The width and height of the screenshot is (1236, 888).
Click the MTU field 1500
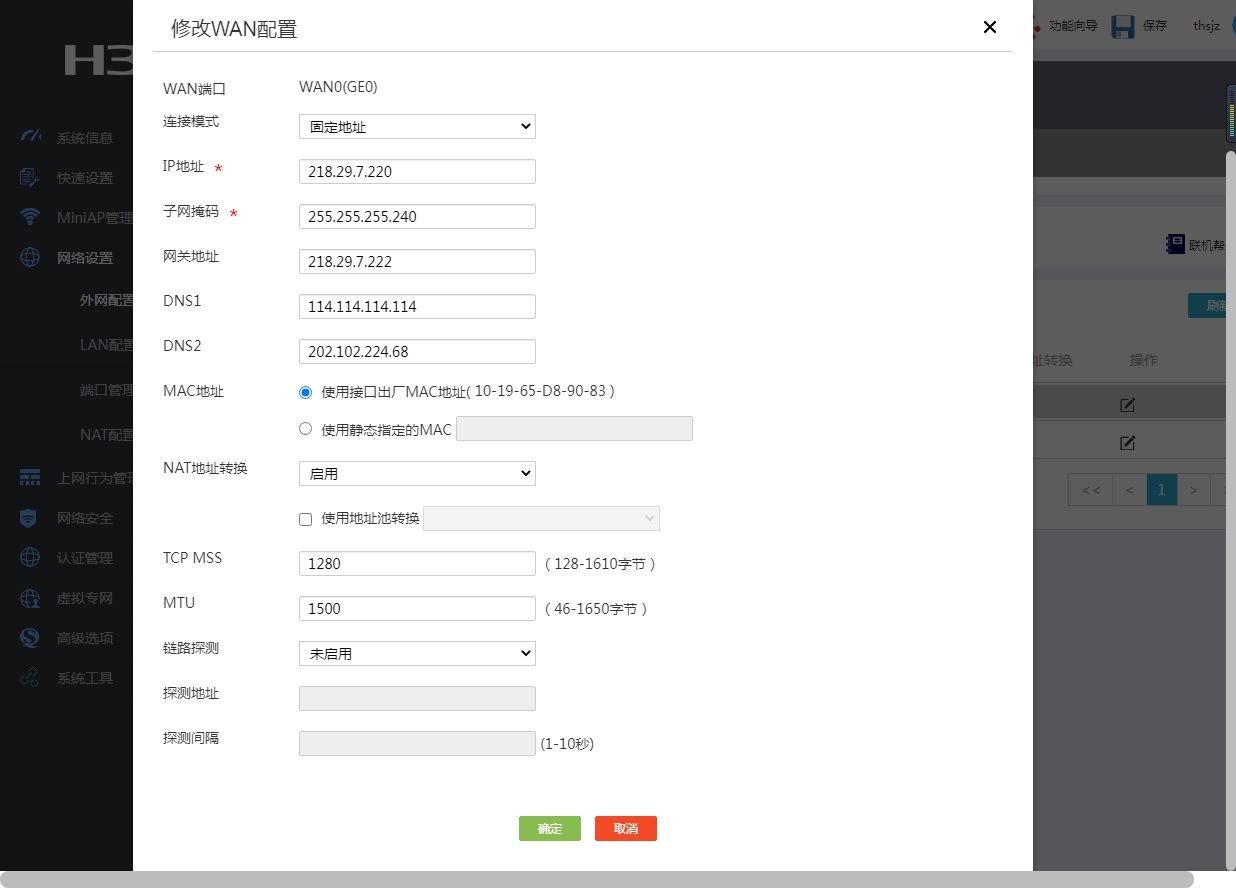pos(417,609)
